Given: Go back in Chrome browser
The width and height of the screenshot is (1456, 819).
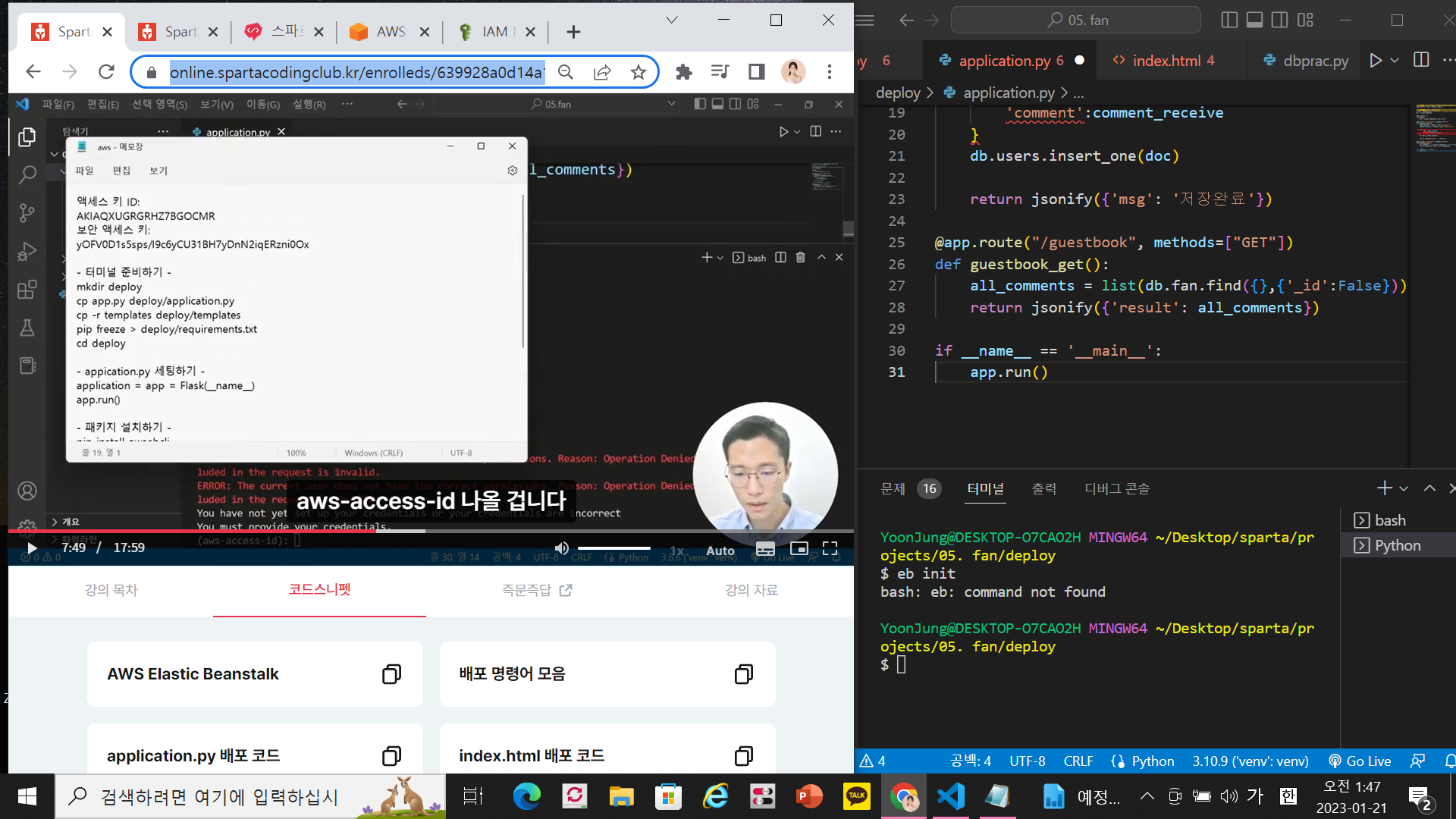Looking at the screenshot, I should point(33,72).
